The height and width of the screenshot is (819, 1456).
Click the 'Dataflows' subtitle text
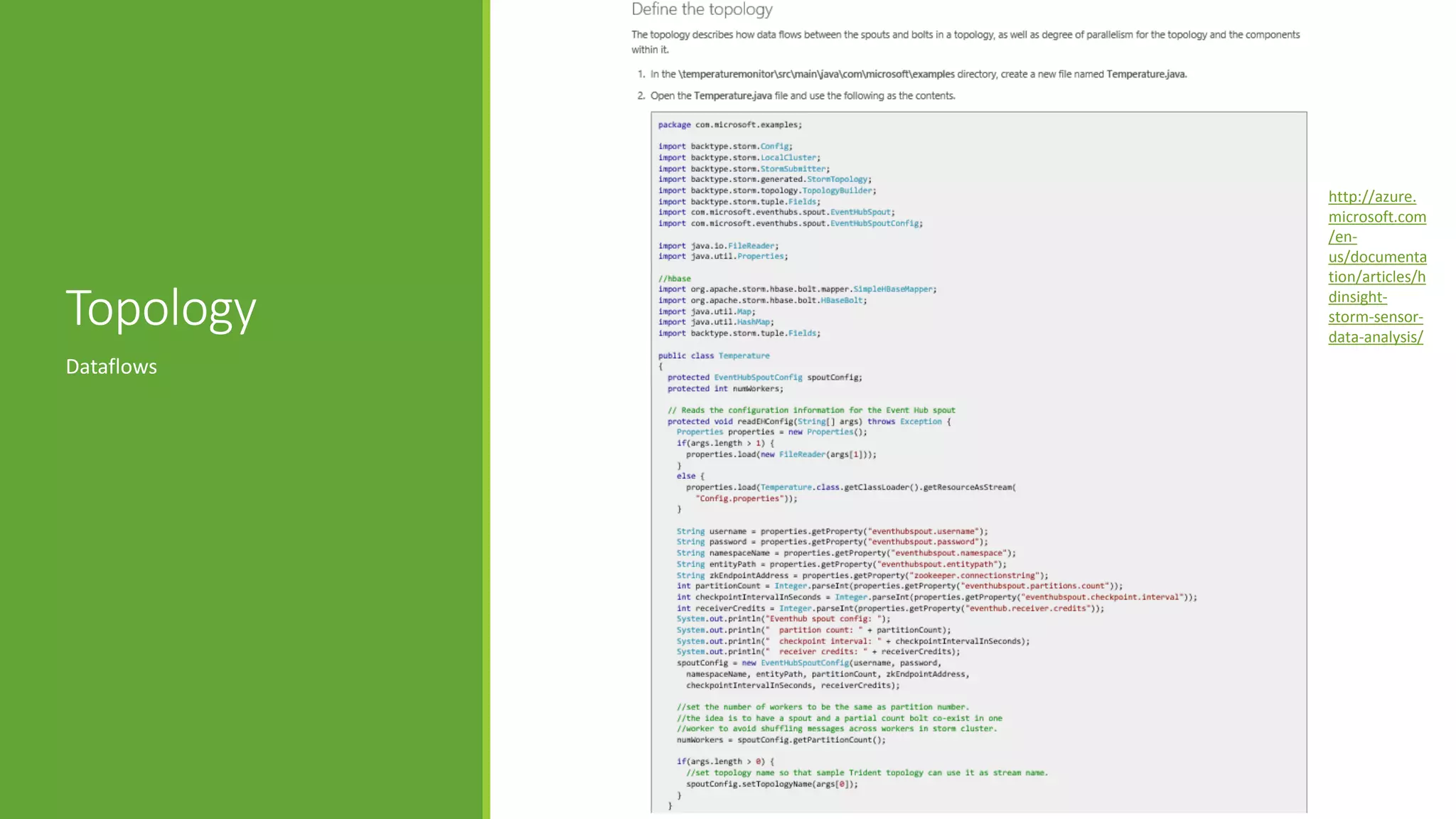[112, 366]
